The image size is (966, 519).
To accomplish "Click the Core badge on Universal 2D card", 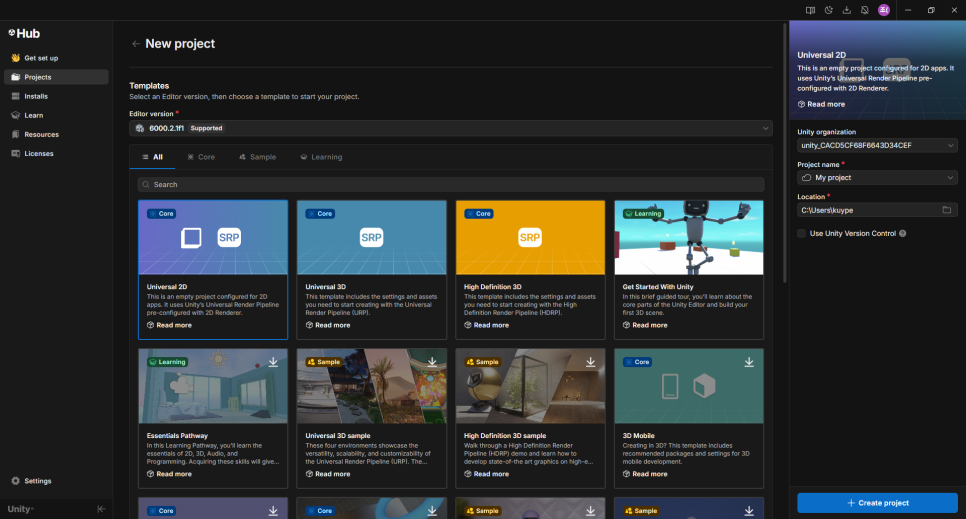I will (x=161, y=214).
